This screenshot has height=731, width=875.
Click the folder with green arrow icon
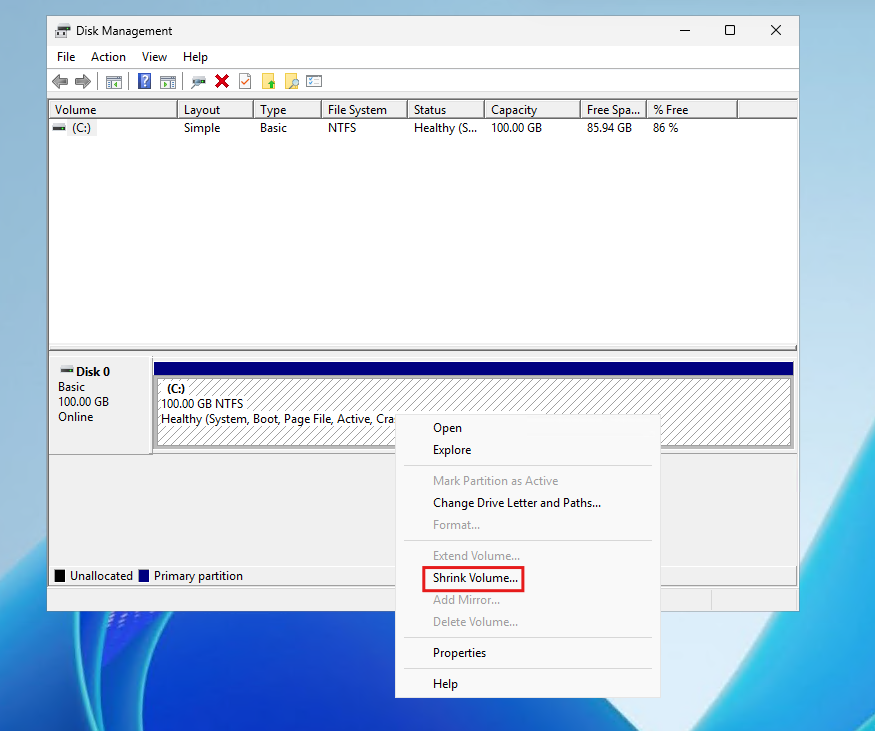pos(268,81)
